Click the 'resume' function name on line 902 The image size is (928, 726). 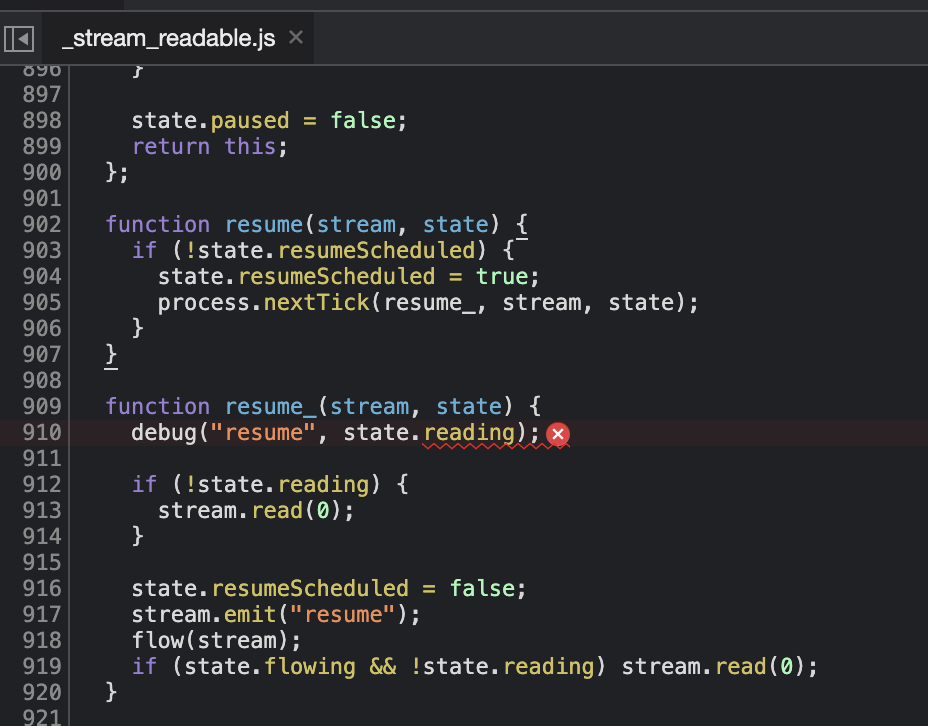(x=264, y=225)
